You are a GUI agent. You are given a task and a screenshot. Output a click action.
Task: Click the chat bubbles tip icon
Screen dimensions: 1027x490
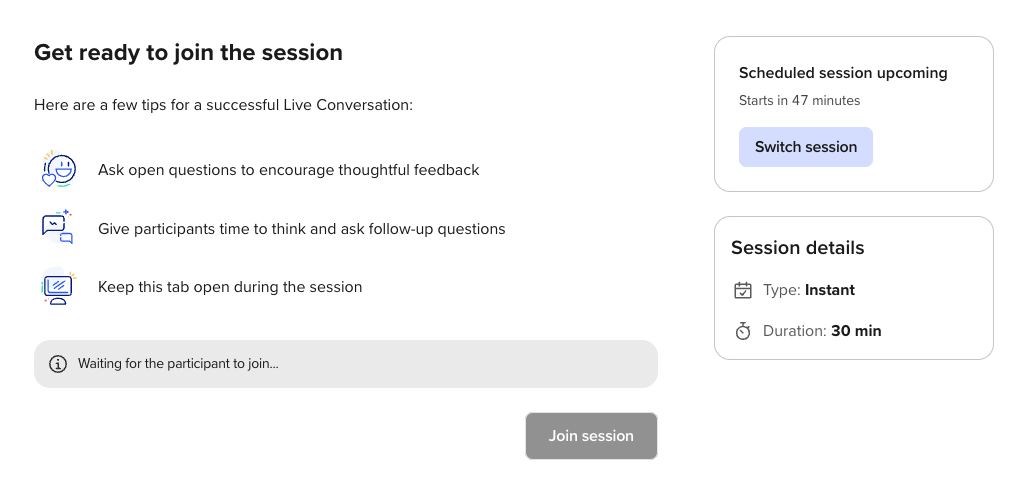[x=58, y=227]
